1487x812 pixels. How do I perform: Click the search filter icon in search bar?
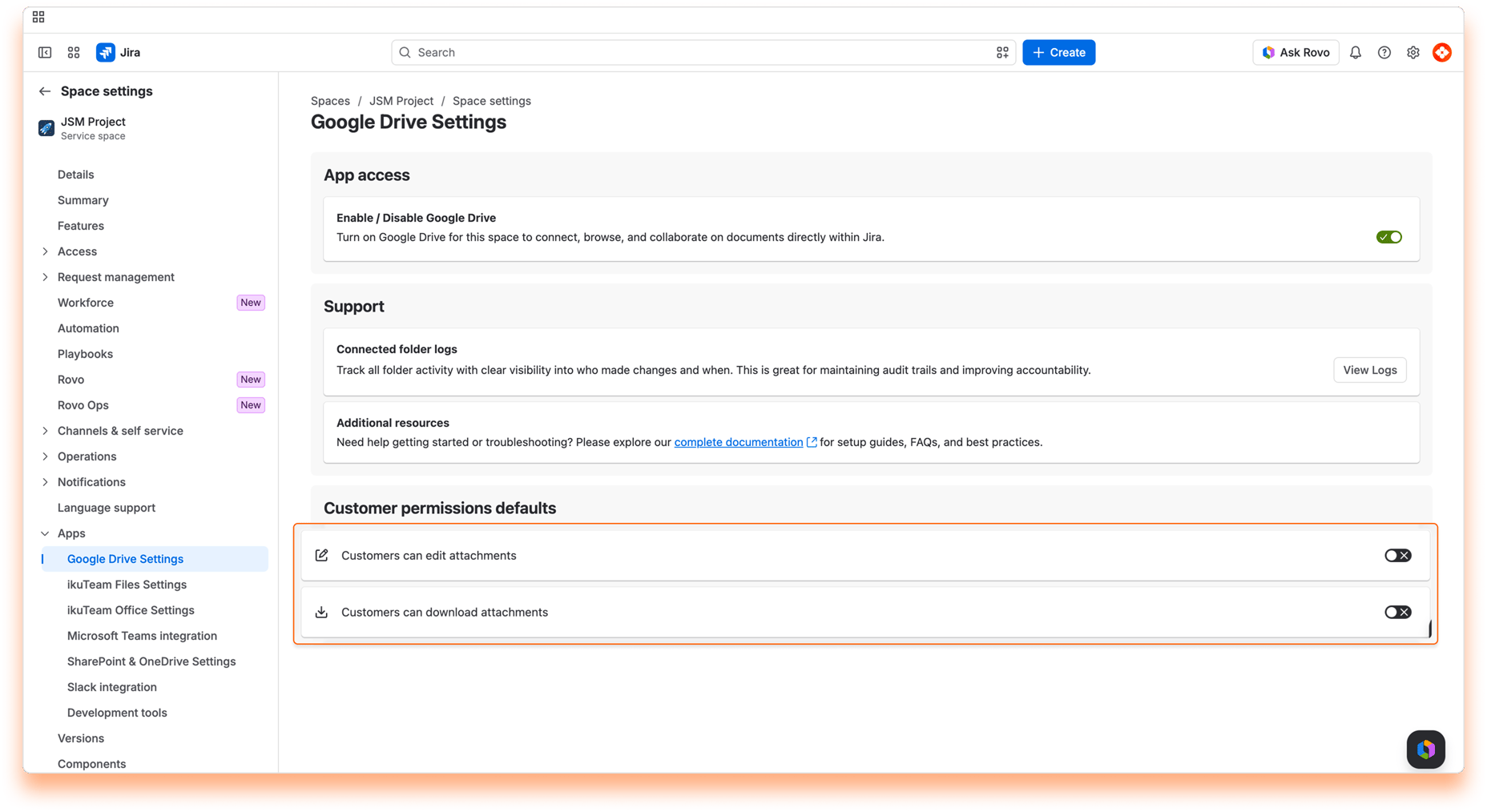[x=1002, y=52]
